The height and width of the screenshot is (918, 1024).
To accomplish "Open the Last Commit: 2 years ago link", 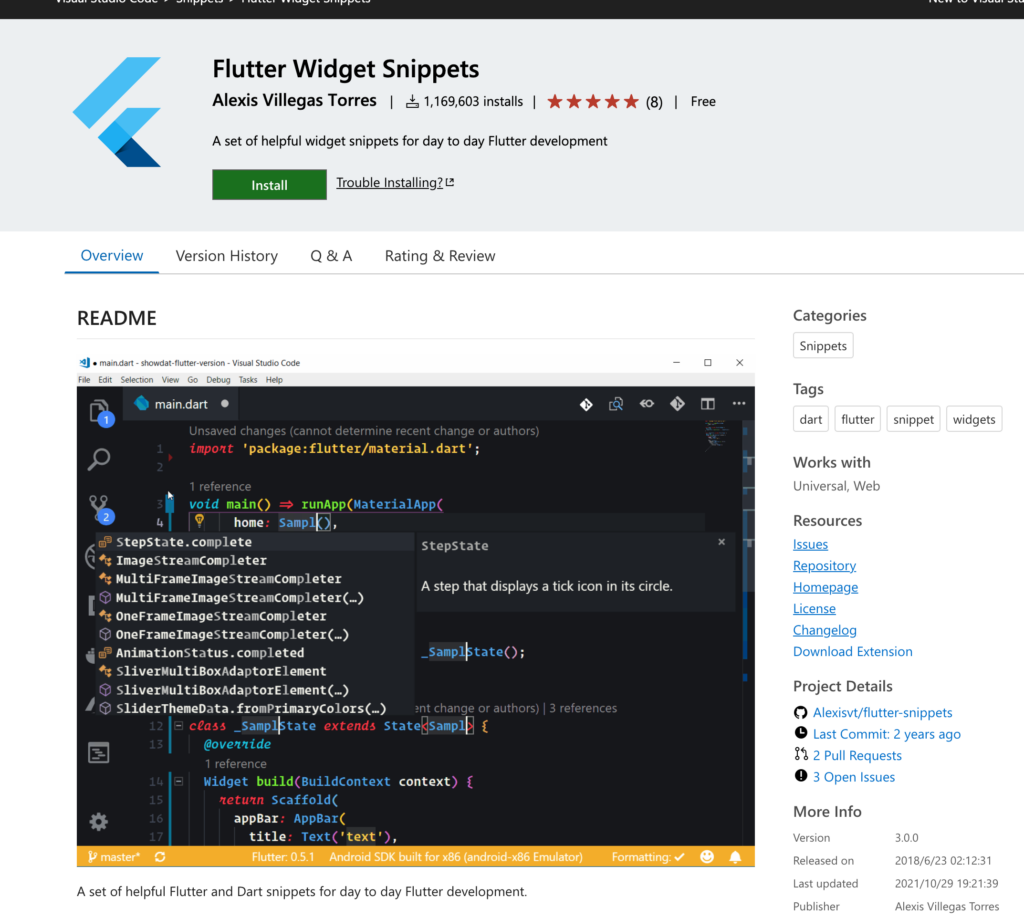I will coord(887,734).
